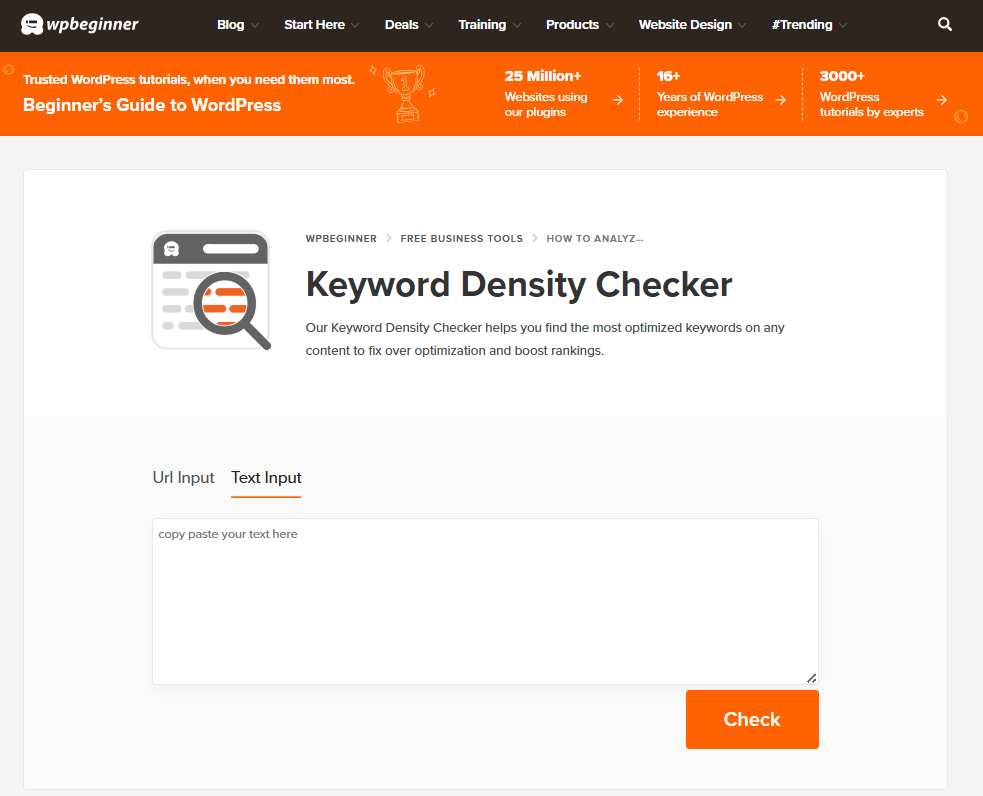Open Beginner's Guide to WordPress link
The width and height of the screenshot is (983, 796).
pos(152,105)
